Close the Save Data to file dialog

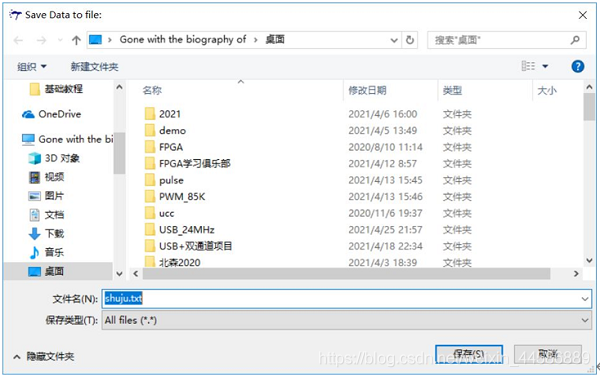[x=582, y=15]
